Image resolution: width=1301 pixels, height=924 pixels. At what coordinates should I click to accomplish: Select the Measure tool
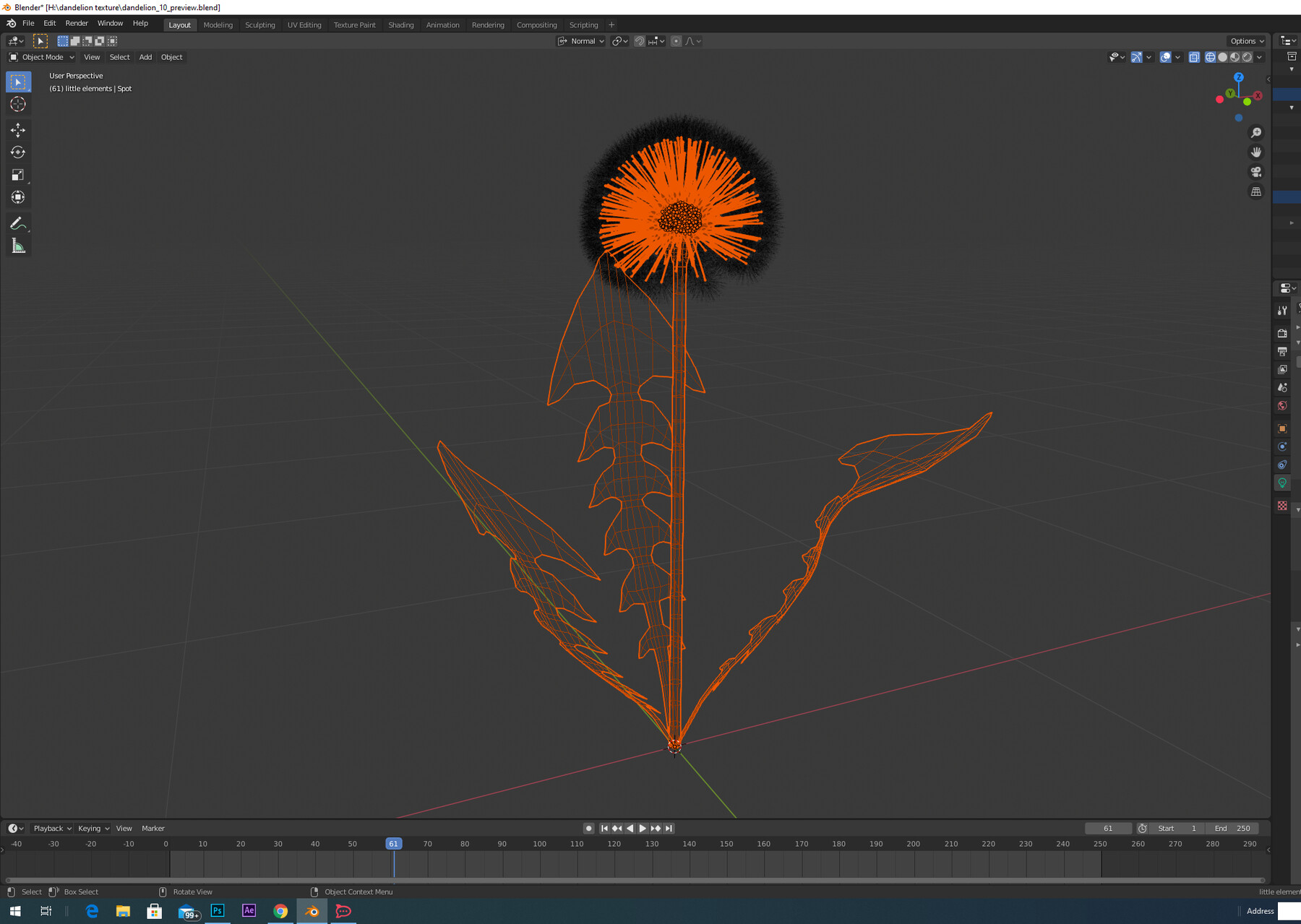tap(18, 246)
